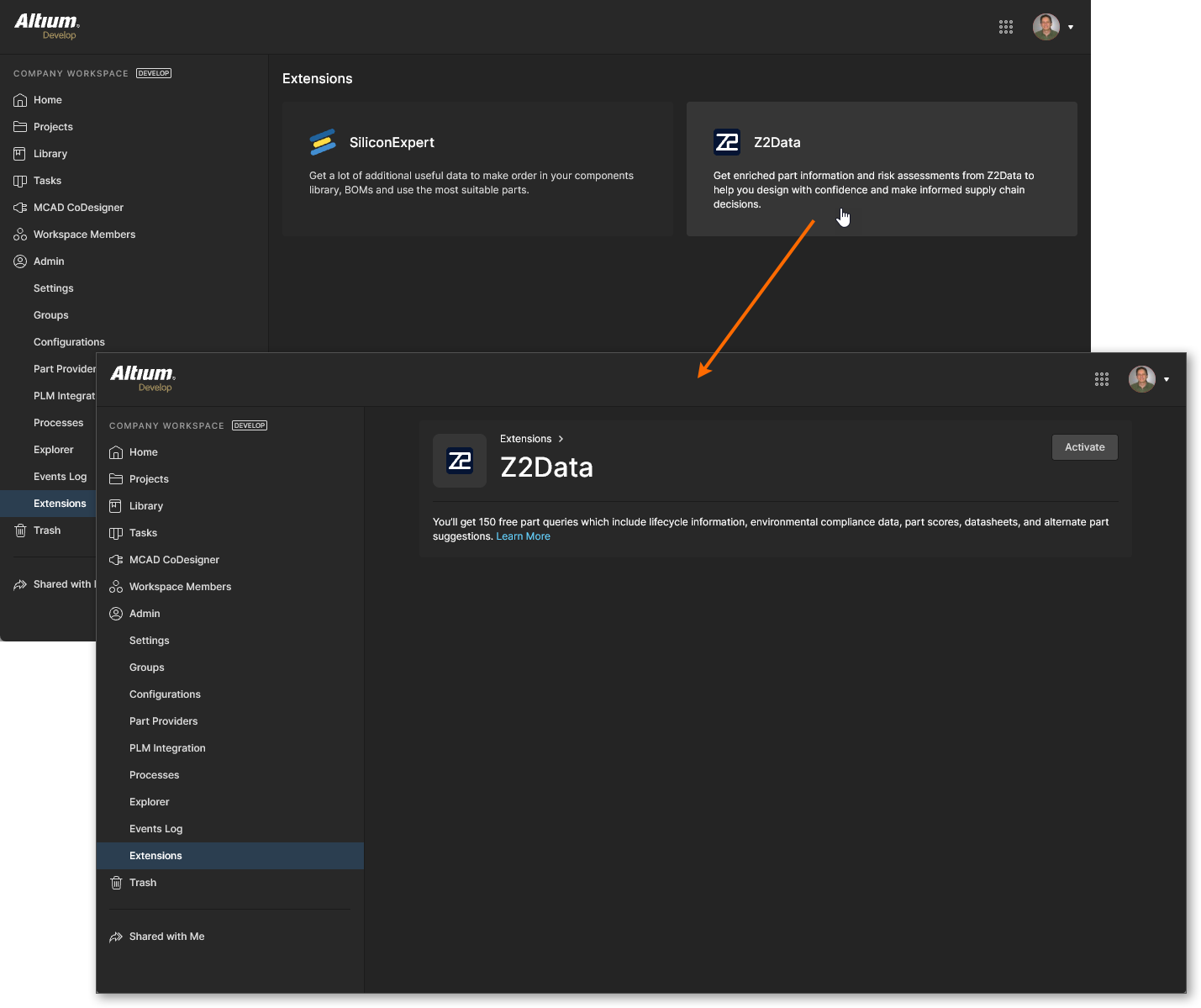Expand the user avatar dropdown in front window

tap(1166, 379)
